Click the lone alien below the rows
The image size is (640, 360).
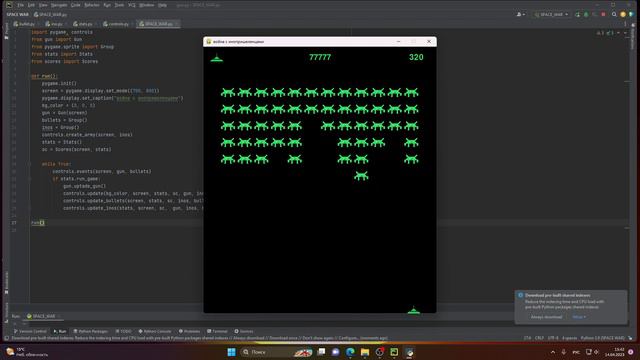click(361, 176)
